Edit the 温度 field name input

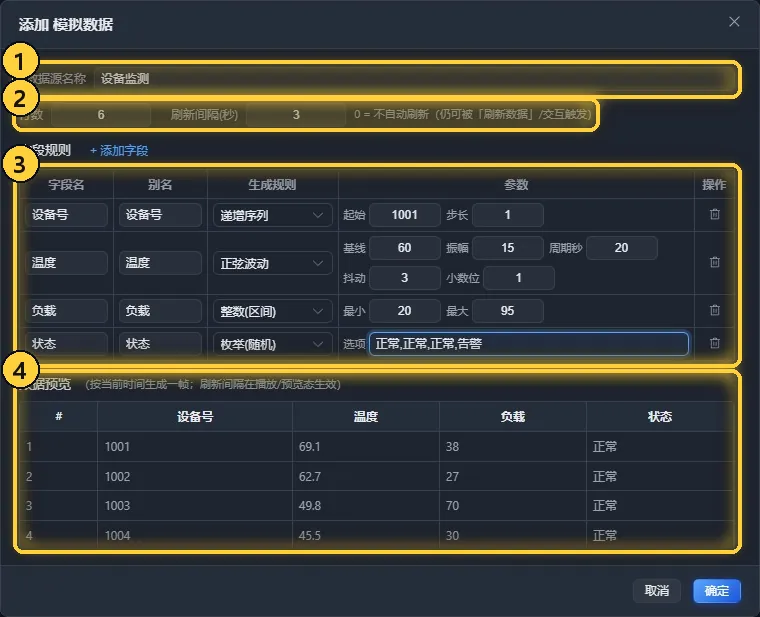[x=66, y=263]
